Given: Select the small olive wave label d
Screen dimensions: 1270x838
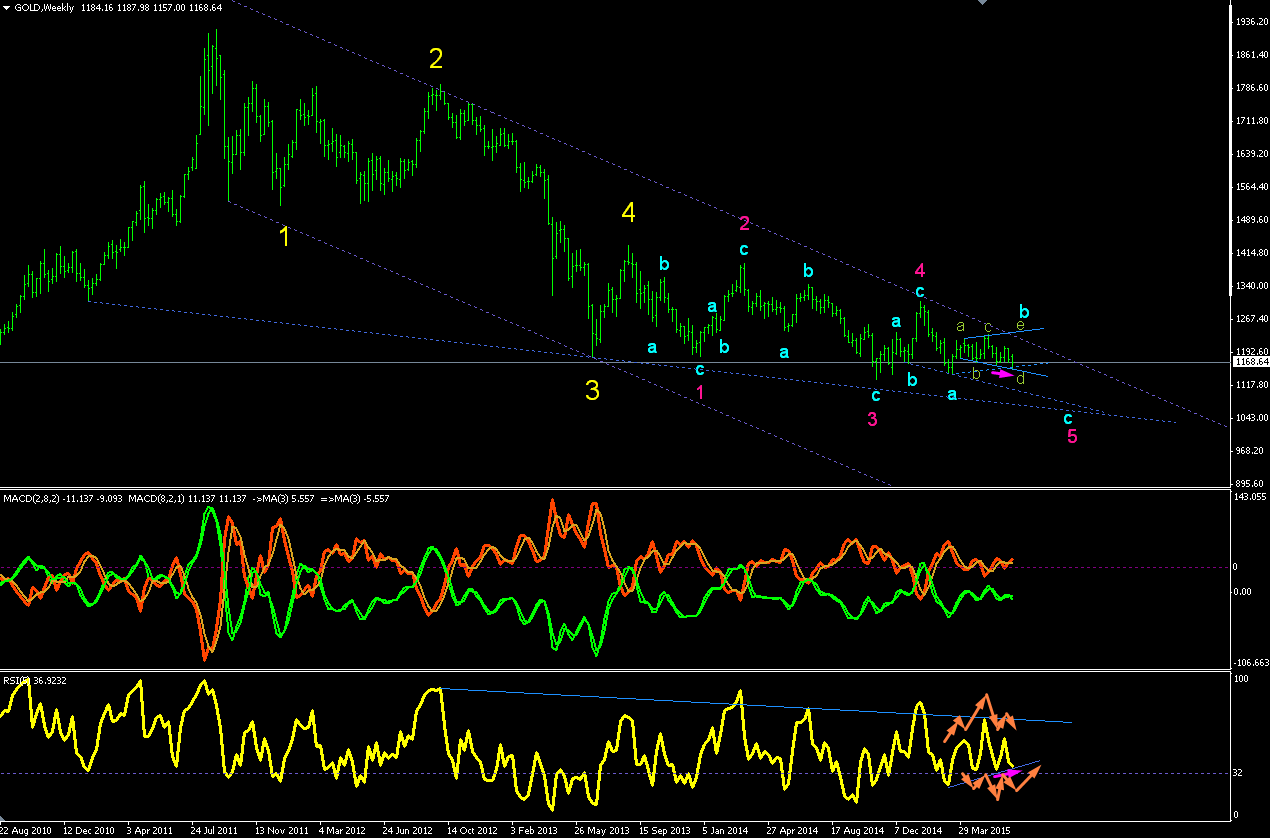Looking at the screenshot, I should click(x=1020, y=379).
